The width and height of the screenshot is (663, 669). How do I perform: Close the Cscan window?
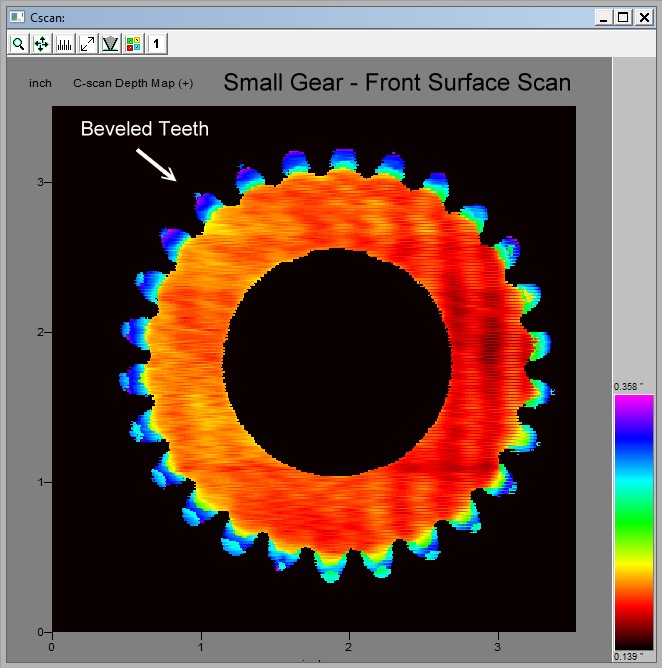pyautogui.click(x=644, y=18)
